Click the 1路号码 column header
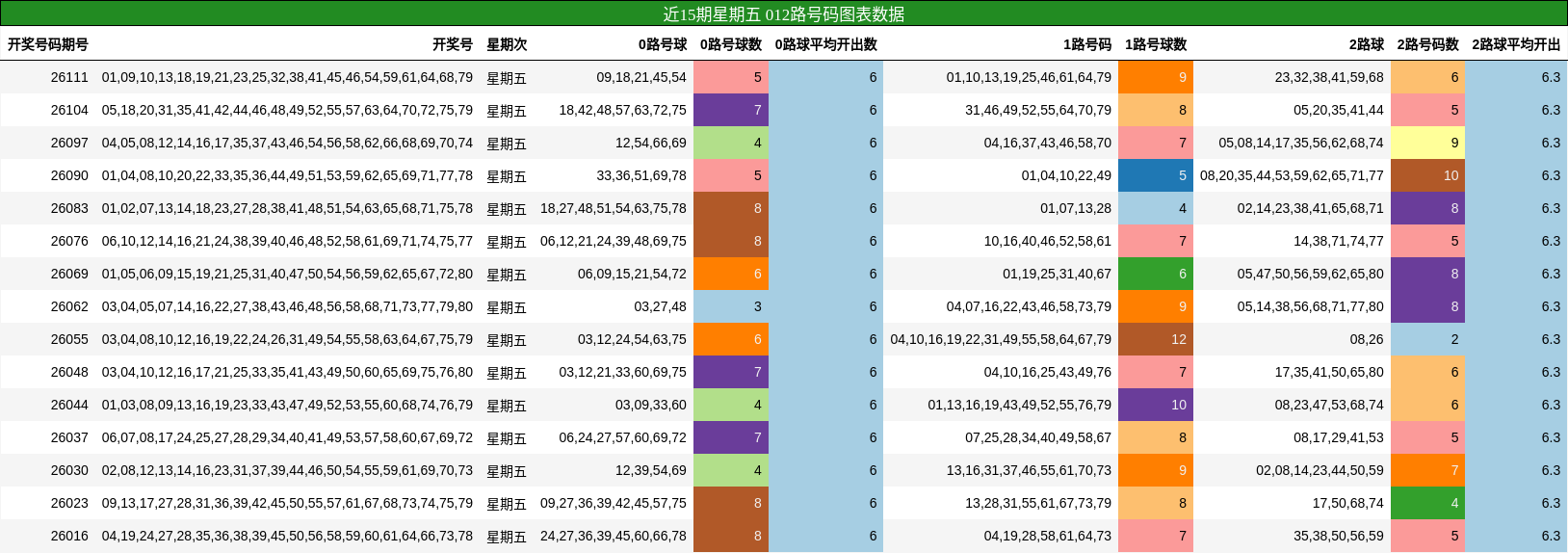The image size is (1568, 553). coord(1087,44)
